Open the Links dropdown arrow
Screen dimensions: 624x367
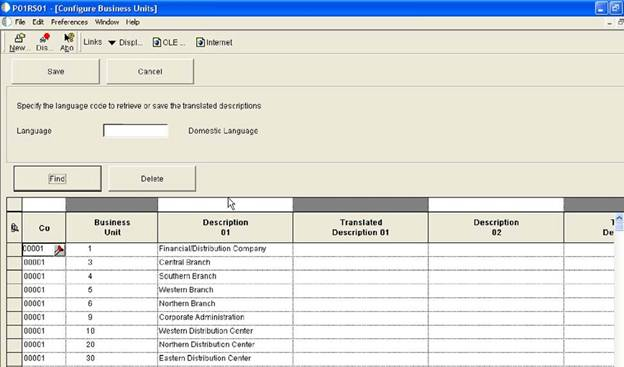pyautogui.click(x=112, y=43)
